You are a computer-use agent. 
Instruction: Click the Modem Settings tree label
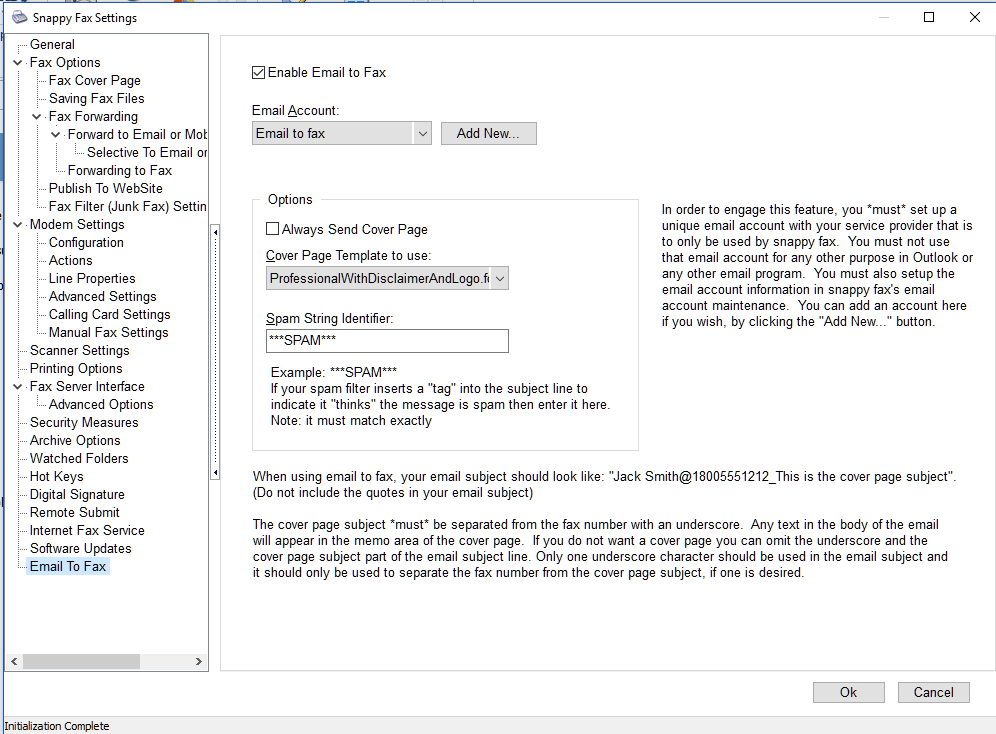pyautogui.click(x=77, y=225)
